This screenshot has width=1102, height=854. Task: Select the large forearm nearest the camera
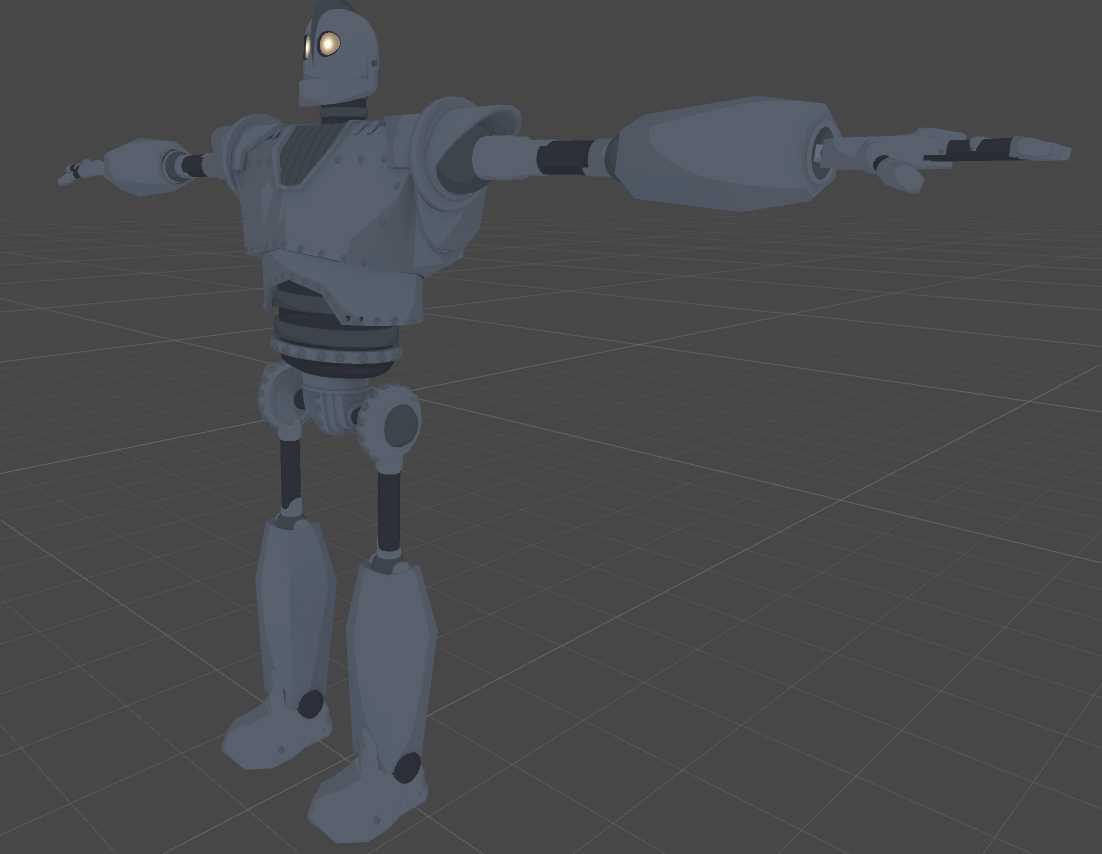coord(720,153)
